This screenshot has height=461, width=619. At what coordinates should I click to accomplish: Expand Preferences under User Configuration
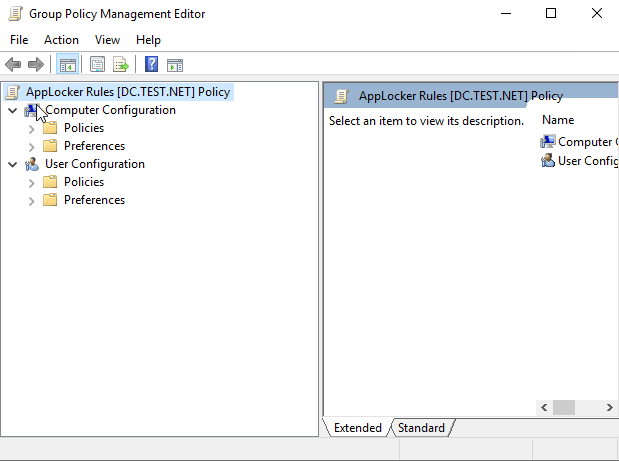point(31,200)
